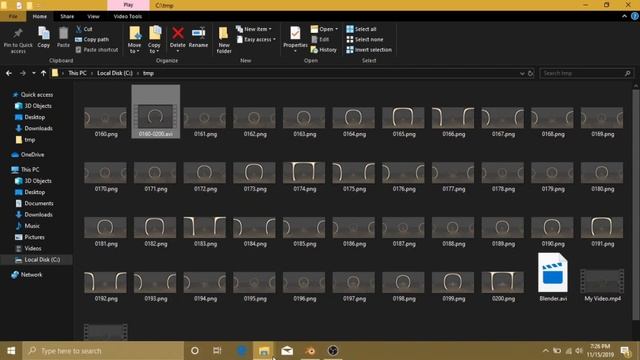Image resolution: width=640 pixels, height=360 pixels.
Task: Click the Edit command in ribbon
Action: 320,39
